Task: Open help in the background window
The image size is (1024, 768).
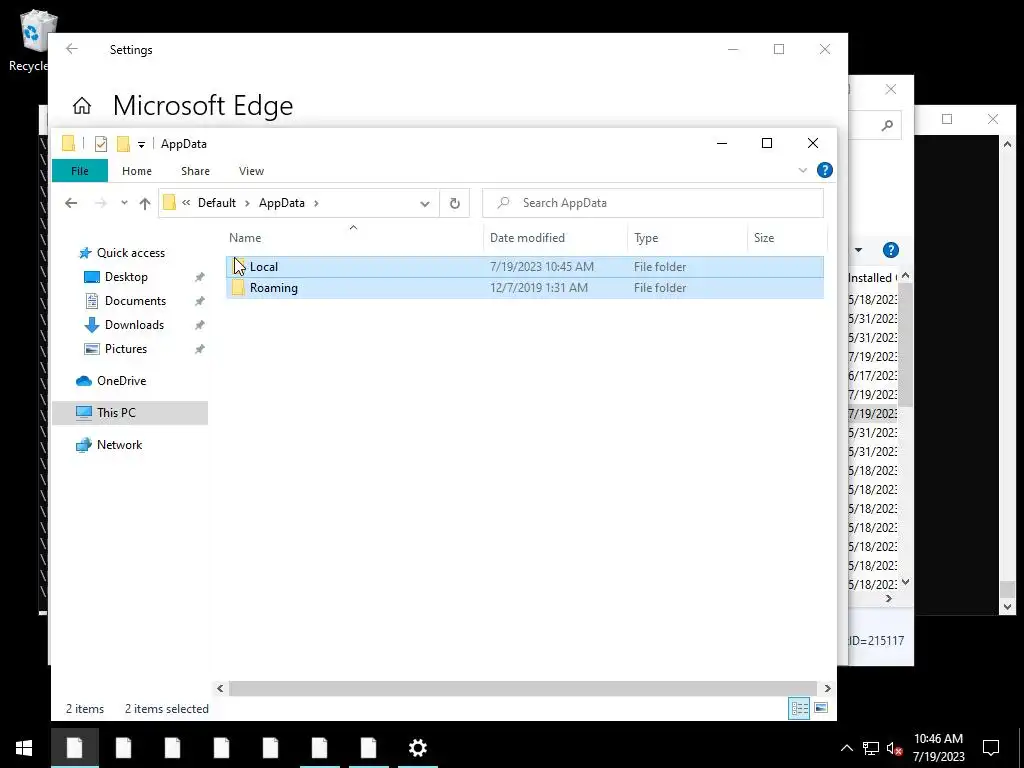Action: point(891,250)
